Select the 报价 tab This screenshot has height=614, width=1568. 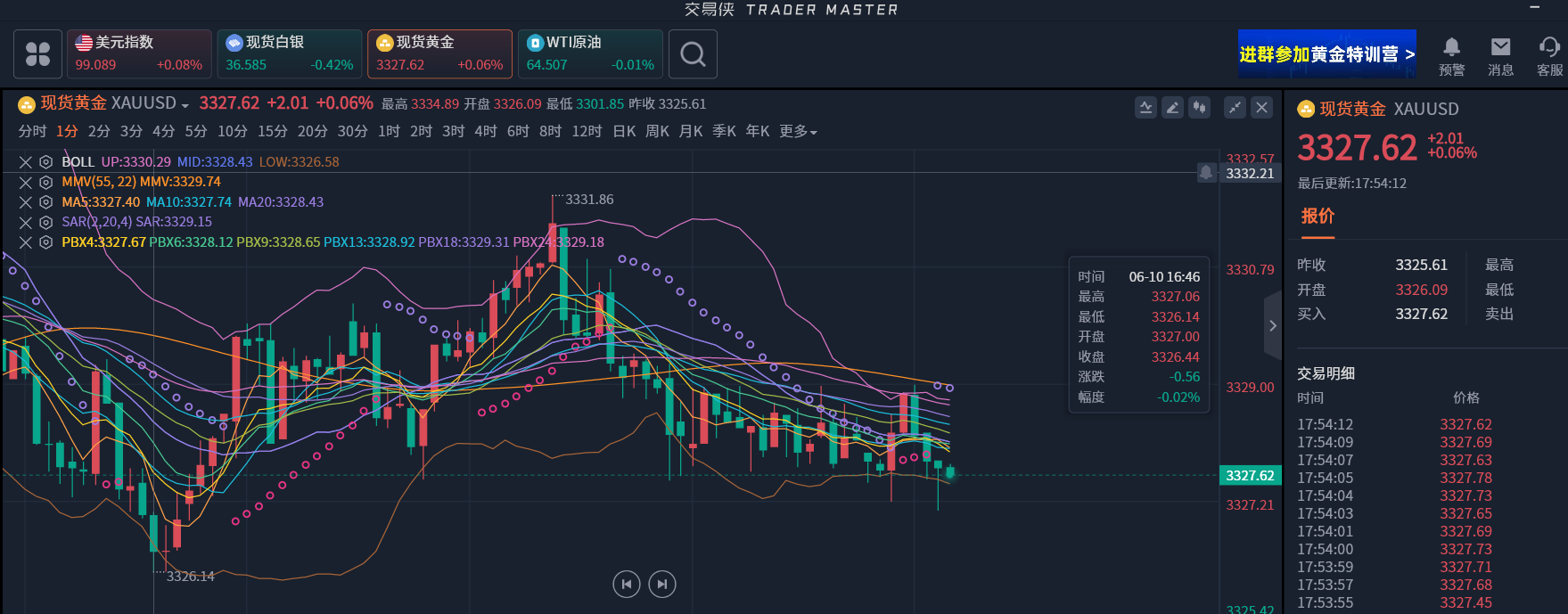pos(1318,217)
